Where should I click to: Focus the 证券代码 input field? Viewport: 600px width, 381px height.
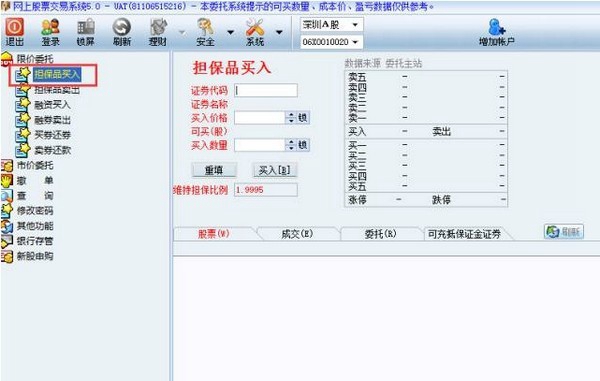(x=266, y=90)
